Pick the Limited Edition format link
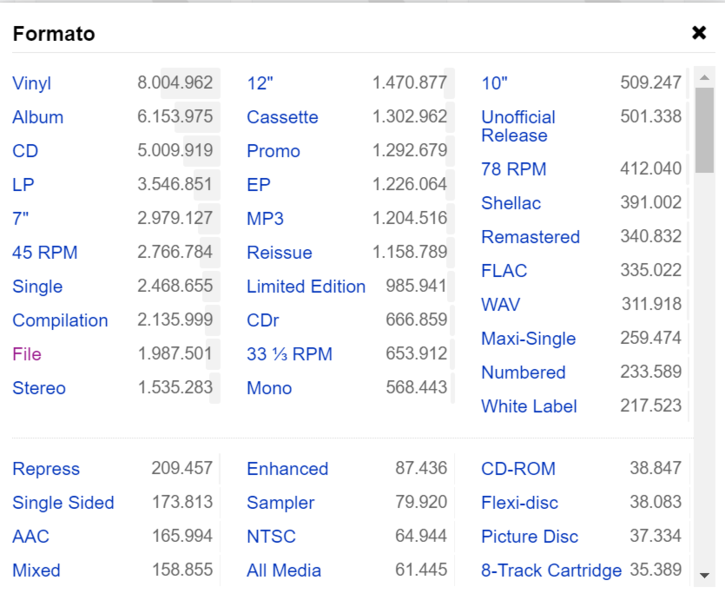This screenshot has width=725, height=600. 306,286
